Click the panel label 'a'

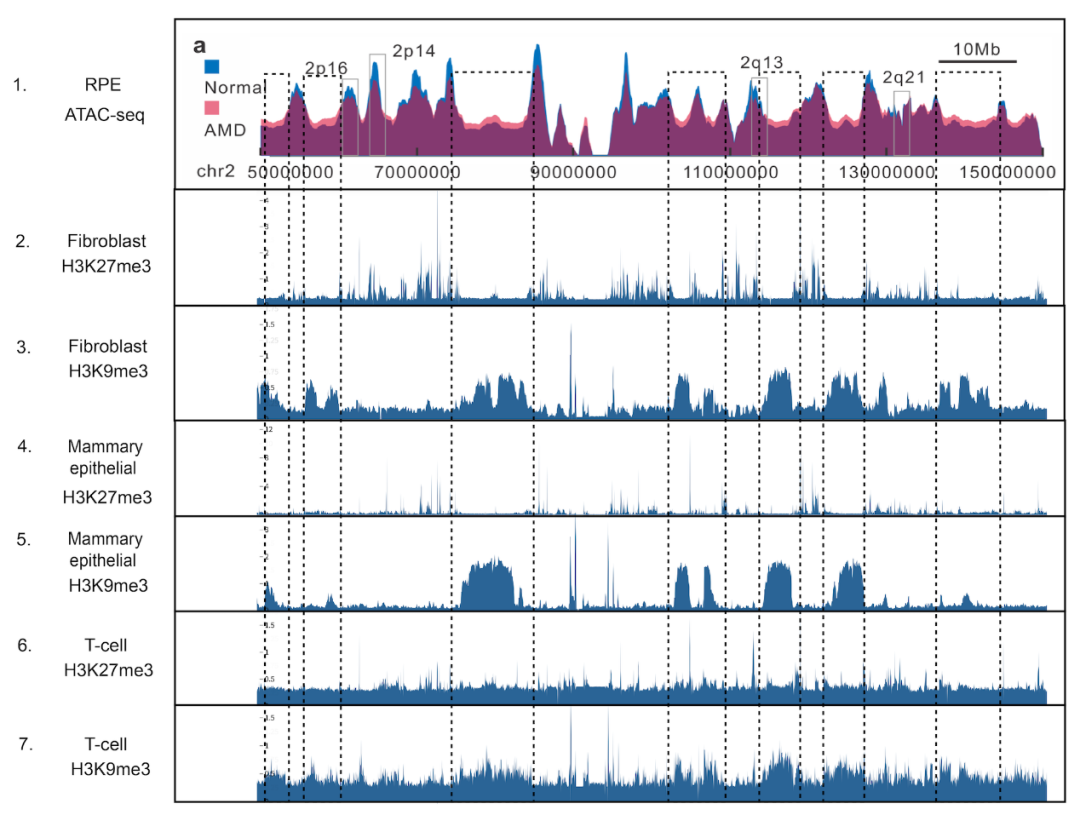(199, 46)
